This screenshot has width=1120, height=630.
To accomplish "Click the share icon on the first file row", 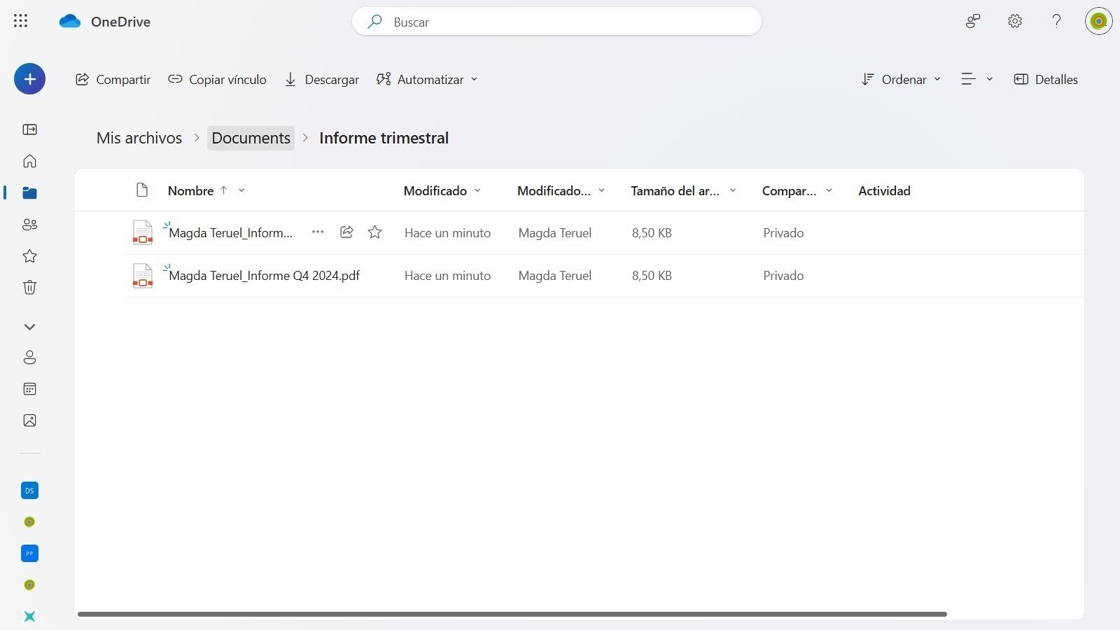I will coord(346,232).
